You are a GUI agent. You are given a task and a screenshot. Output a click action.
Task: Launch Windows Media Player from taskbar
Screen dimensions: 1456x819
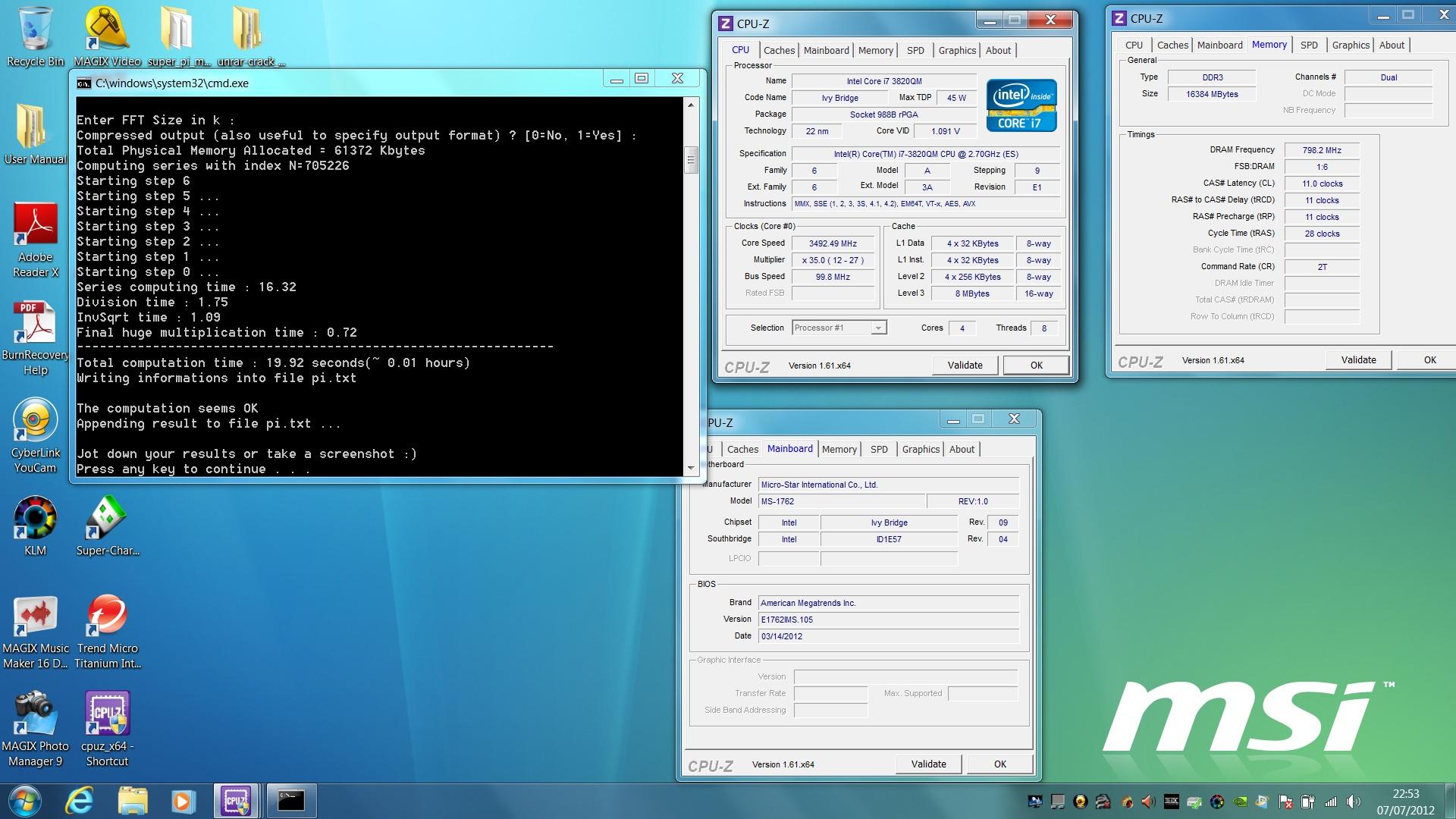point(183,801)
